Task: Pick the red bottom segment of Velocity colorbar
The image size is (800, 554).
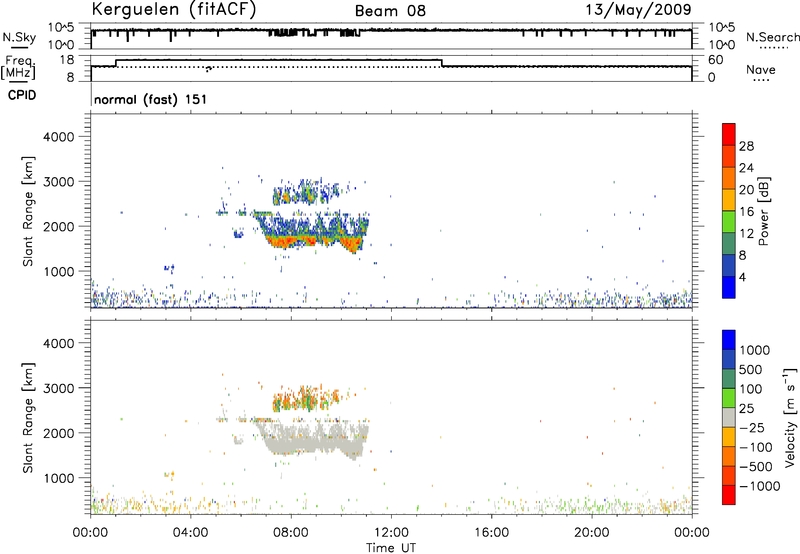Action: pos(729,495)
